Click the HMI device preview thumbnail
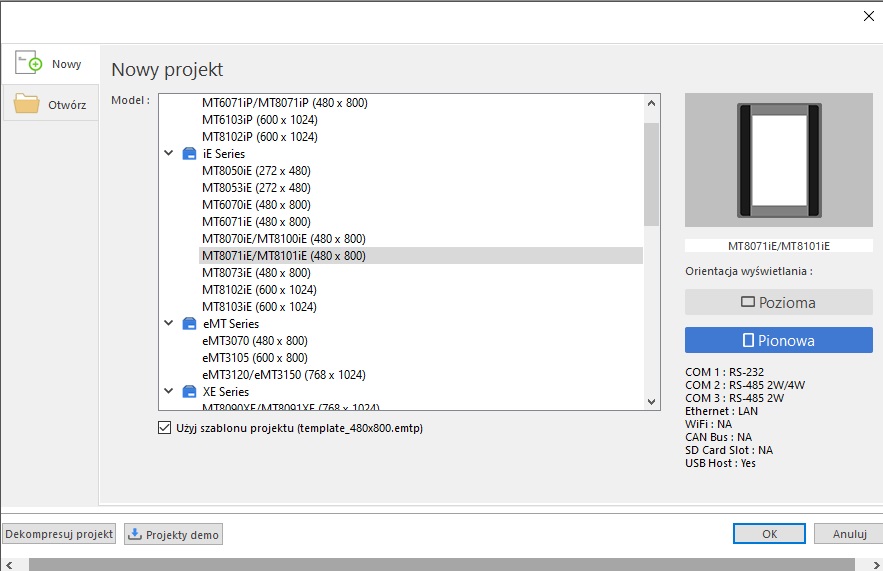 (x=779, y=160)
